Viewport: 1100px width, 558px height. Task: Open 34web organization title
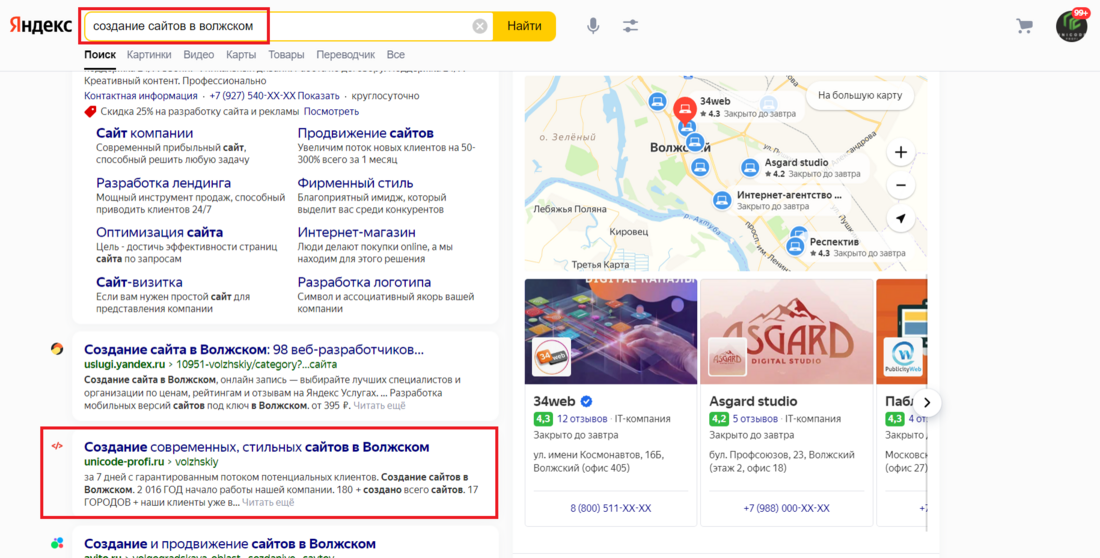[x=554, y=401]
